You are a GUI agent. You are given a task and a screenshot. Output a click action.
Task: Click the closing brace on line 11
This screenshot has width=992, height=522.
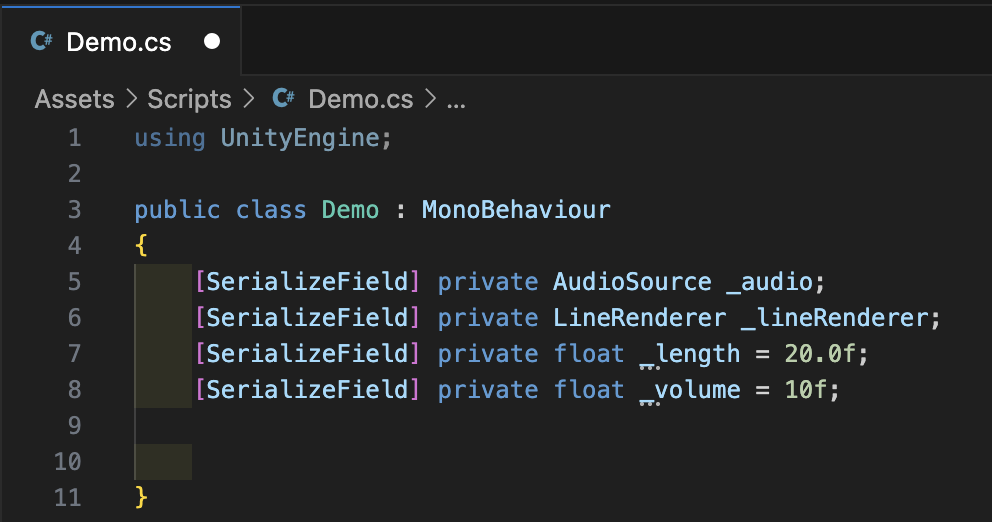coord(141,498)
